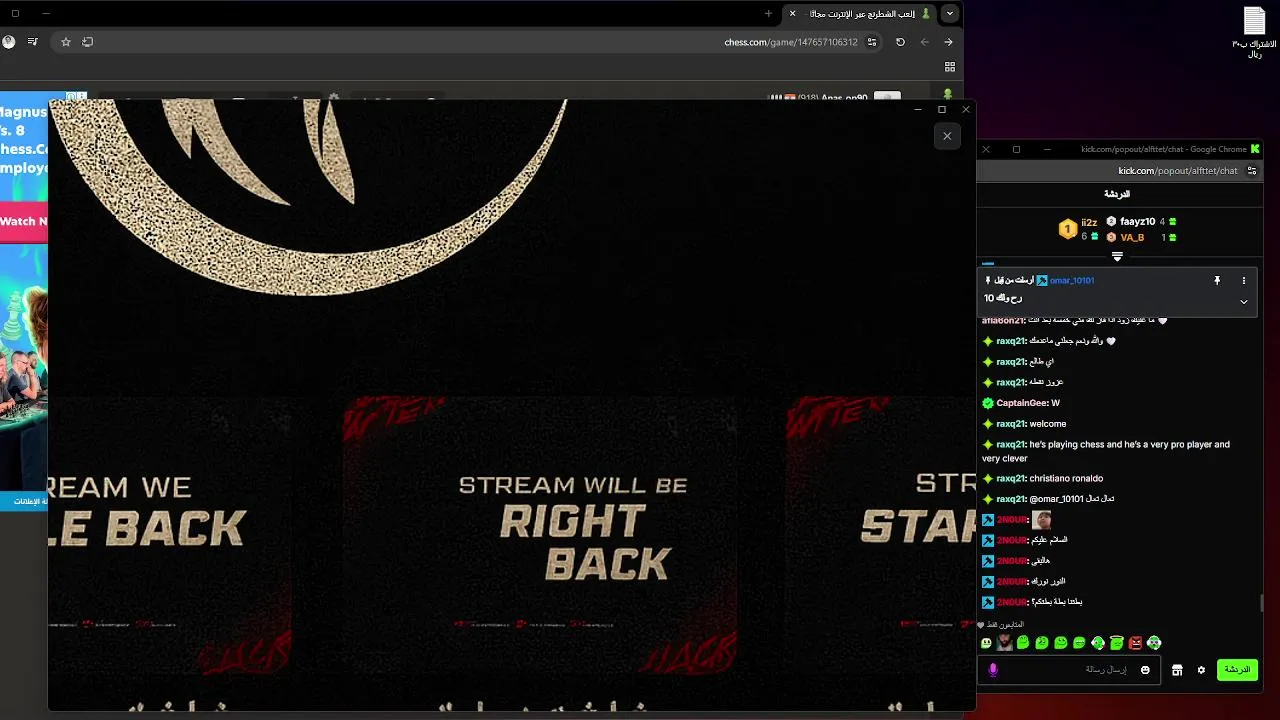Go forward in the chess.com browser window
The height and width of the screenshot is (720, 1280).
[924, 42]
